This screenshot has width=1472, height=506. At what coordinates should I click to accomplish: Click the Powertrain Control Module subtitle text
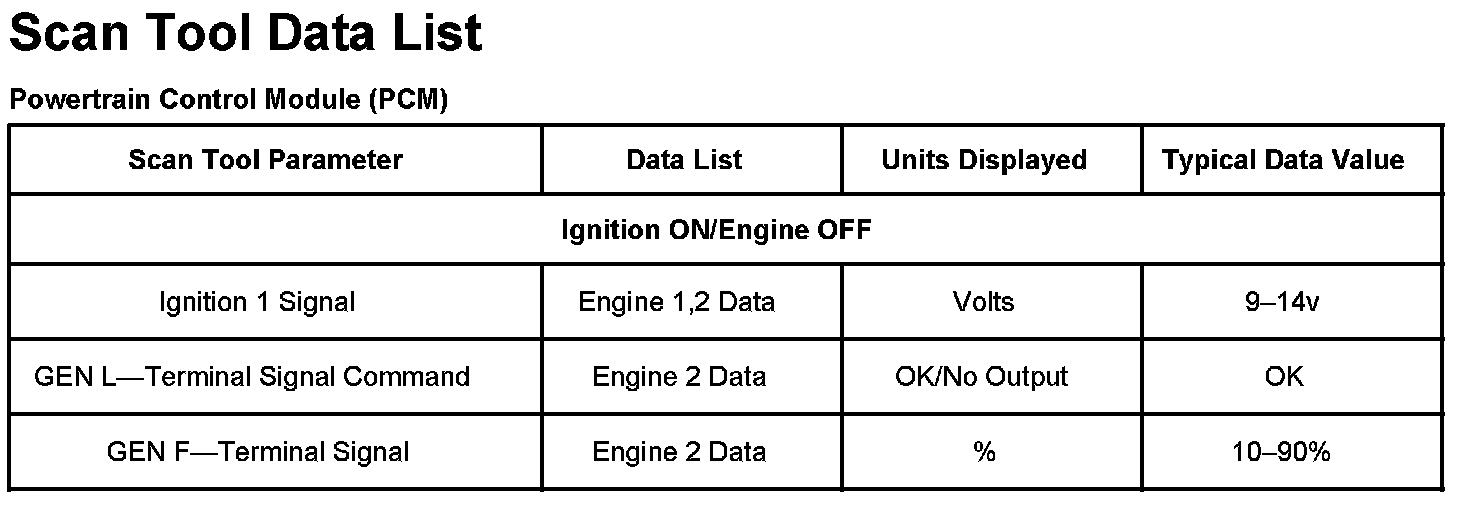pyautogui.click(x=186, y=101)
